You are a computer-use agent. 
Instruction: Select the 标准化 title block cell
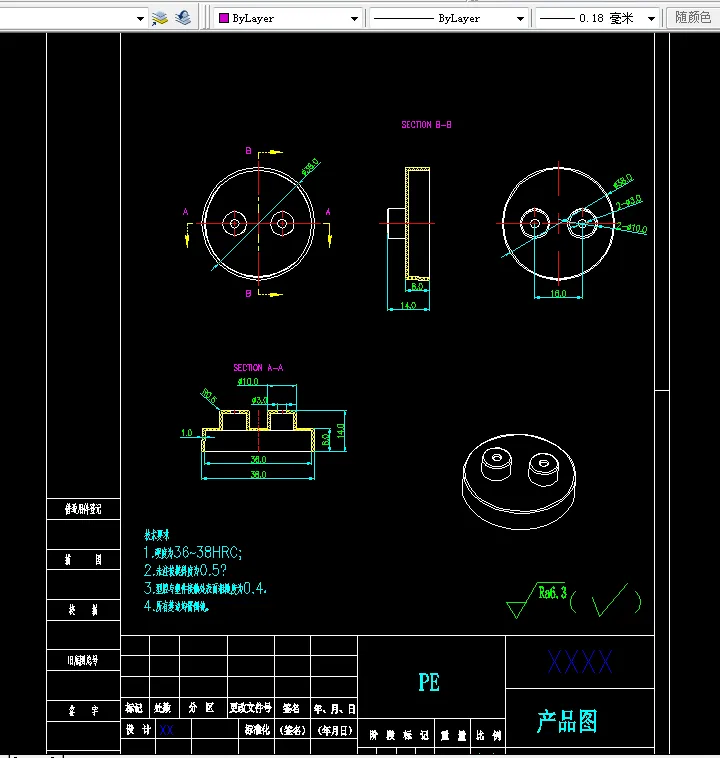(257, 729)
